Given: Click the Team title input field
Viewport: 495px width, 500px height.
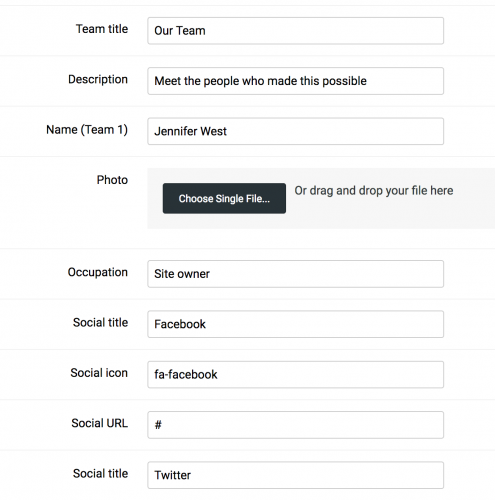Looking at the screenshot, I should click(295, 31).
